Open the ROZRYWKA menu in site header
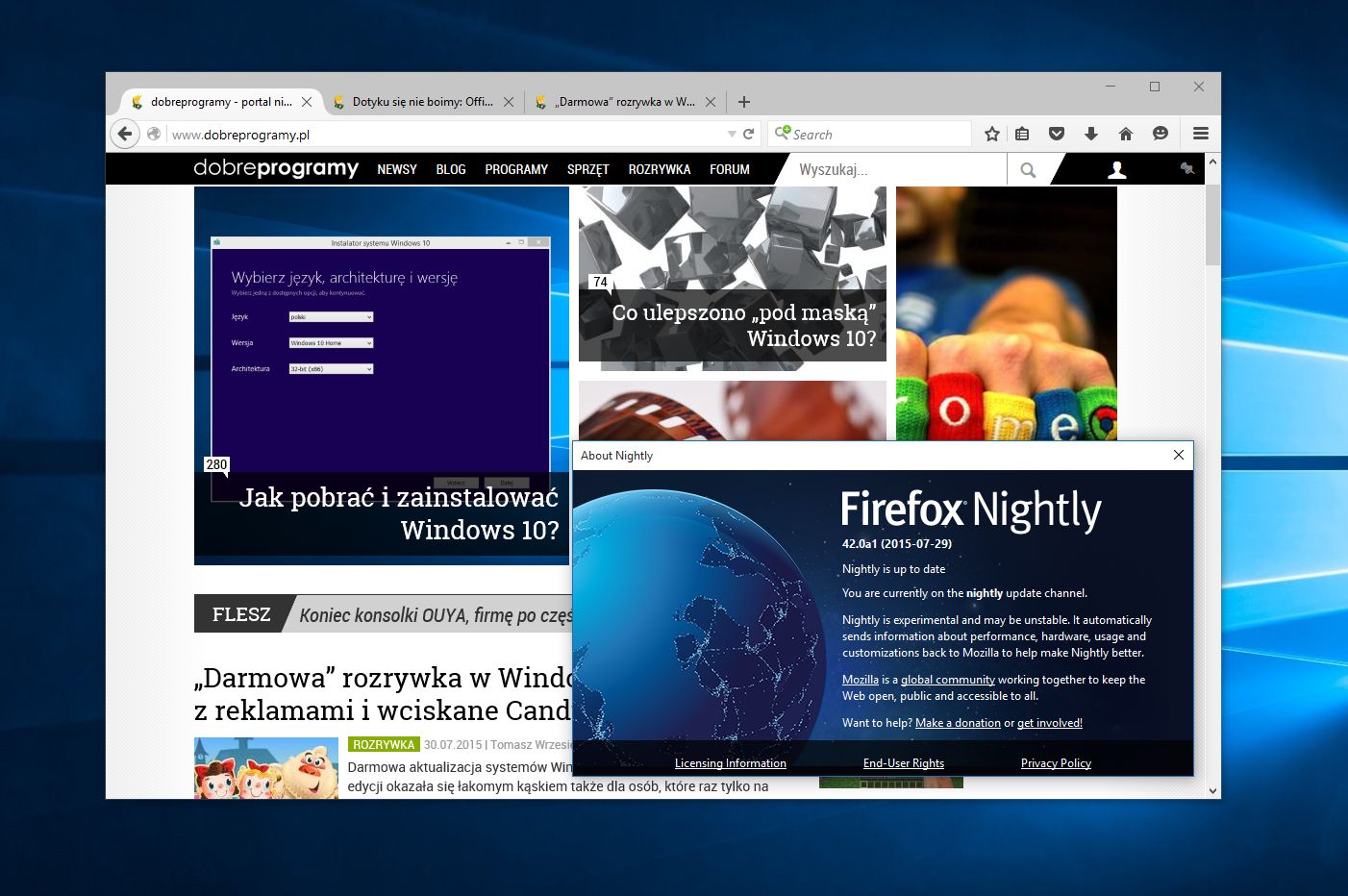The width and height of the screenshot is (1348, 896). pyautogui.click(x=660, y=170)
